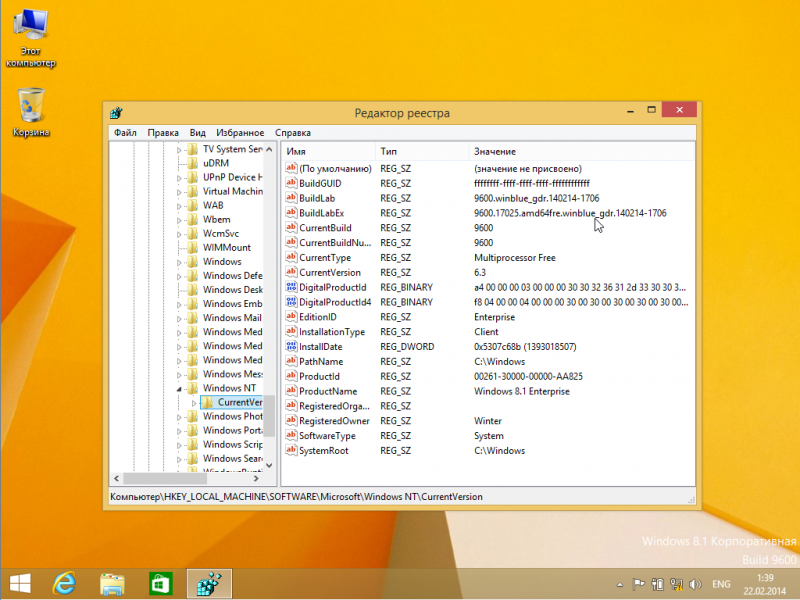This screenshot has height=600, width=800.
Task: Sort by the Имя column header
Action: tap(329, 152)
